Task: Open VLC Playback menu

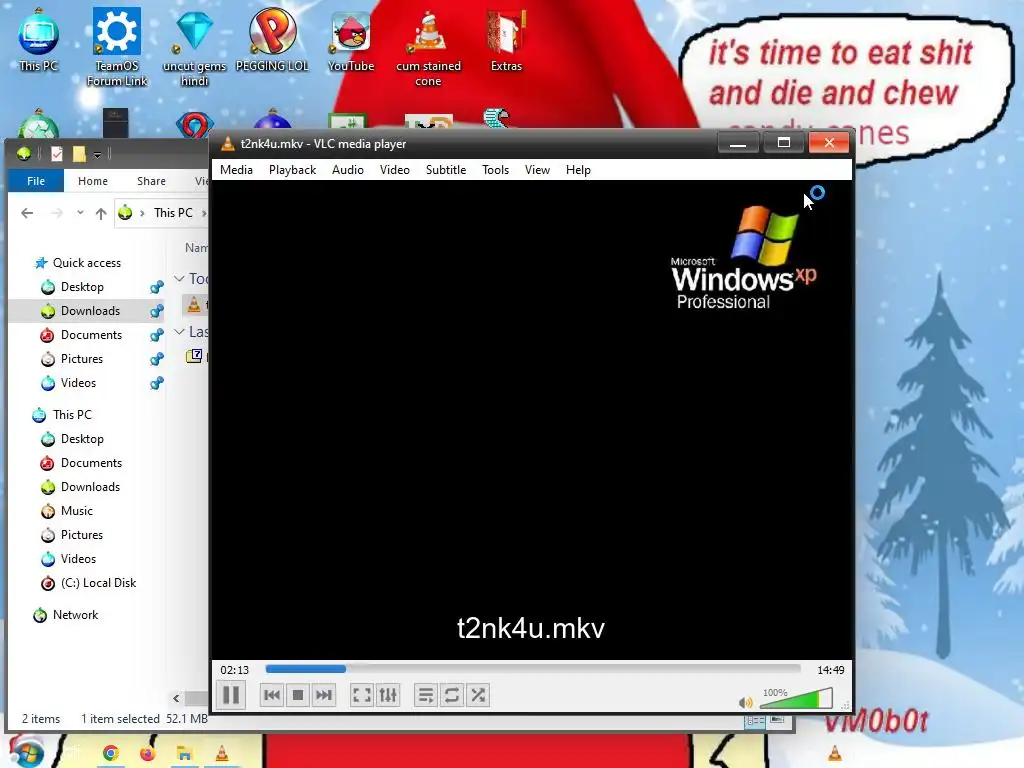Action: point(293,170)
